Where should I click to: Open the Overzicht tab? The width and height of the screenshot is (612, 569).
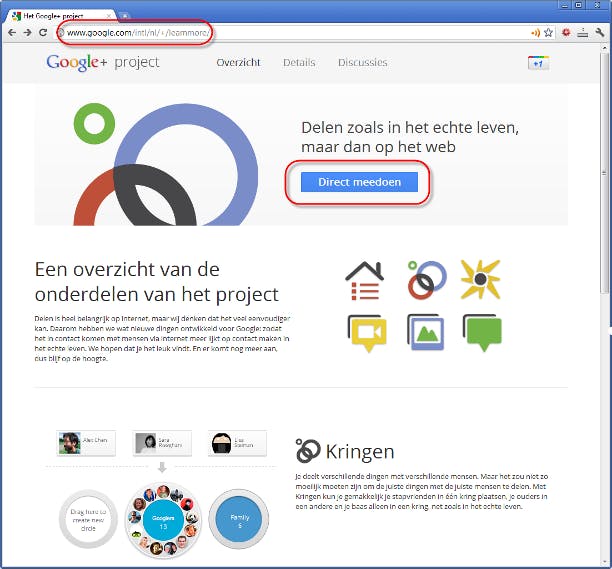tap(238, 62)
